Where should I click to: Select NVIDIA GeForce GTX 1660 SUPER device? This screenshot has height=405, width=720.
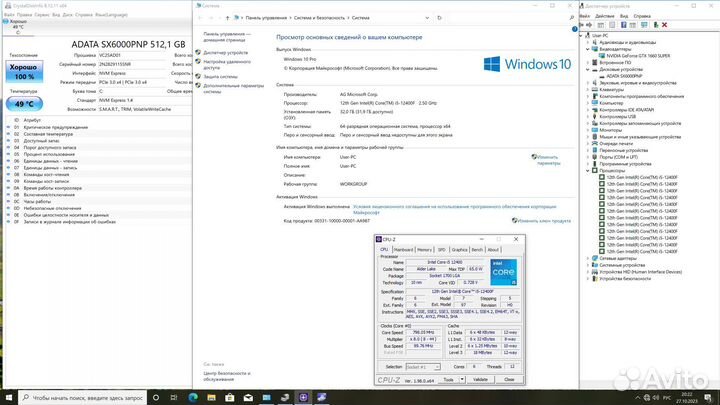coord(638,56)
